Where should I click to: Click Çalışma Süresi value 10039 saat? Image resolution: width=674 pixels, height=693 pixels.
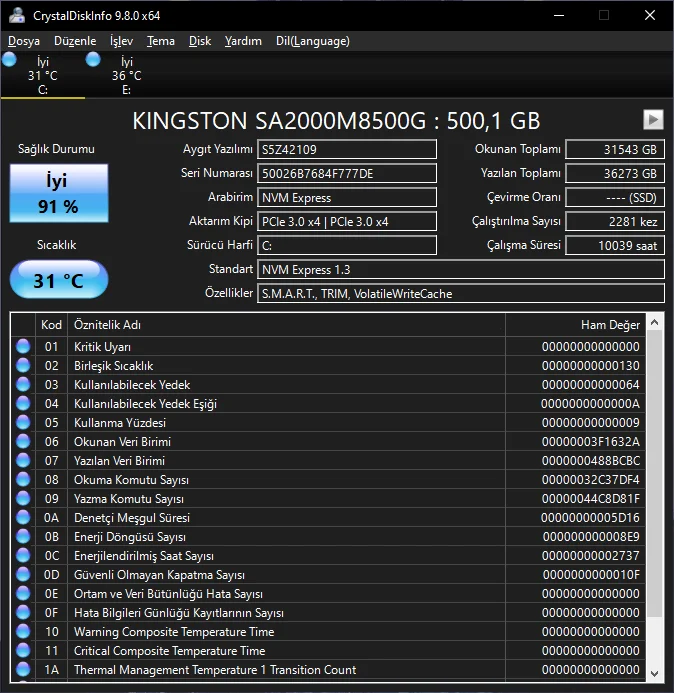pyautogui.click(x=615, y=245)
